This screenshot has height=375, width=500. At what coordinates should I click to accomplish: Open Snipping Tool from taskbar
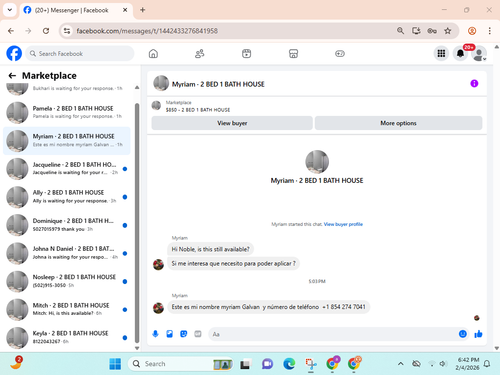tap(311, 364)
